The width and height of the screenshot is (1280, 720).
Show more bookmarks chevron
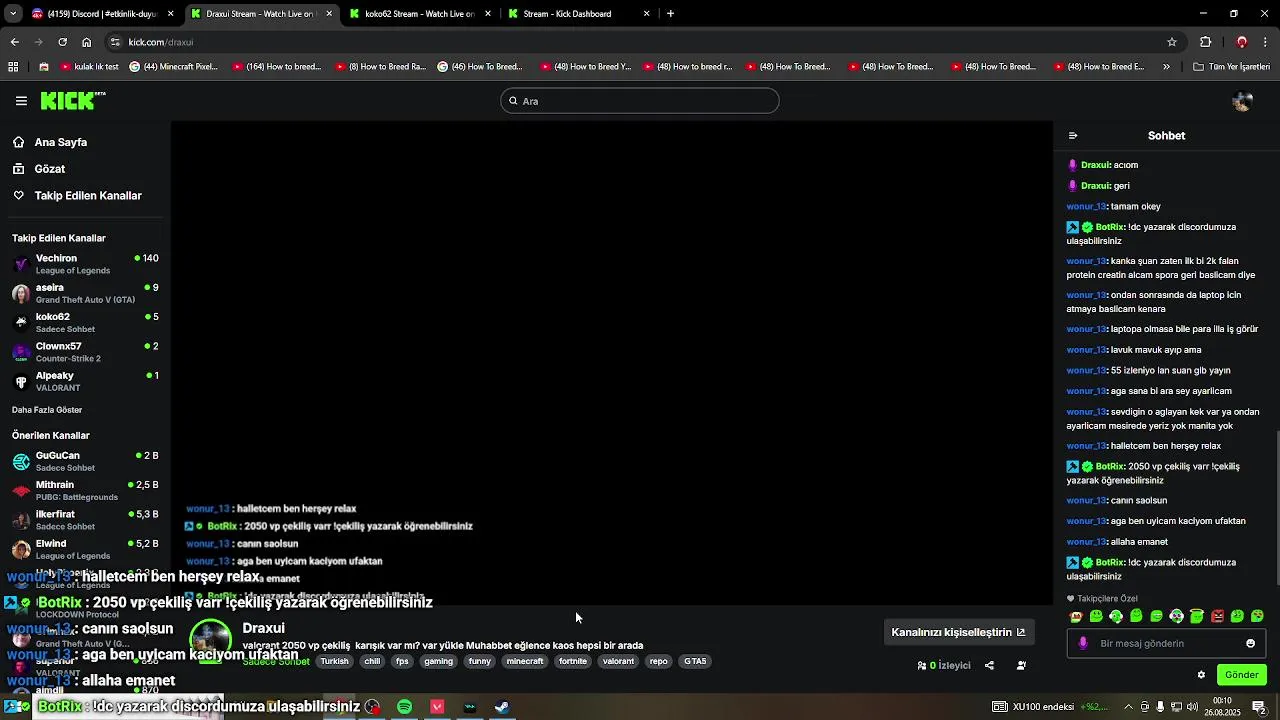point(1166,67)
